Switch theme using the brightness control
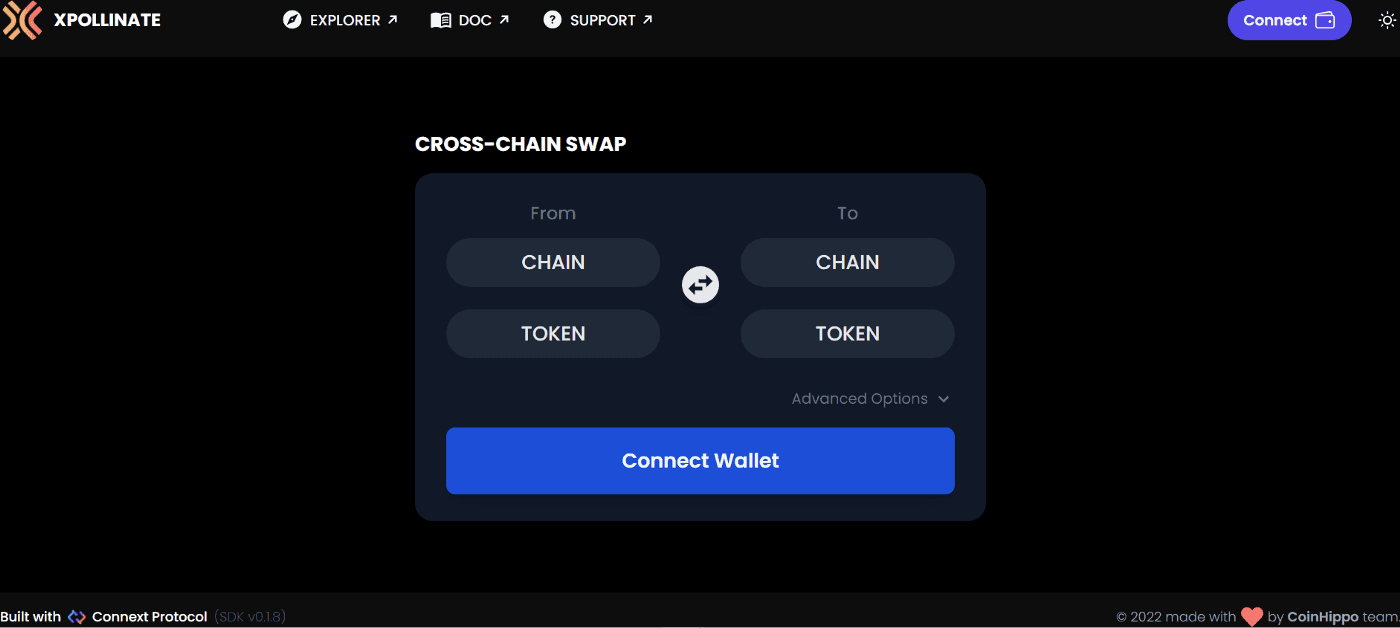Viewport: 1400px width, 628px height. (1388, 19)
